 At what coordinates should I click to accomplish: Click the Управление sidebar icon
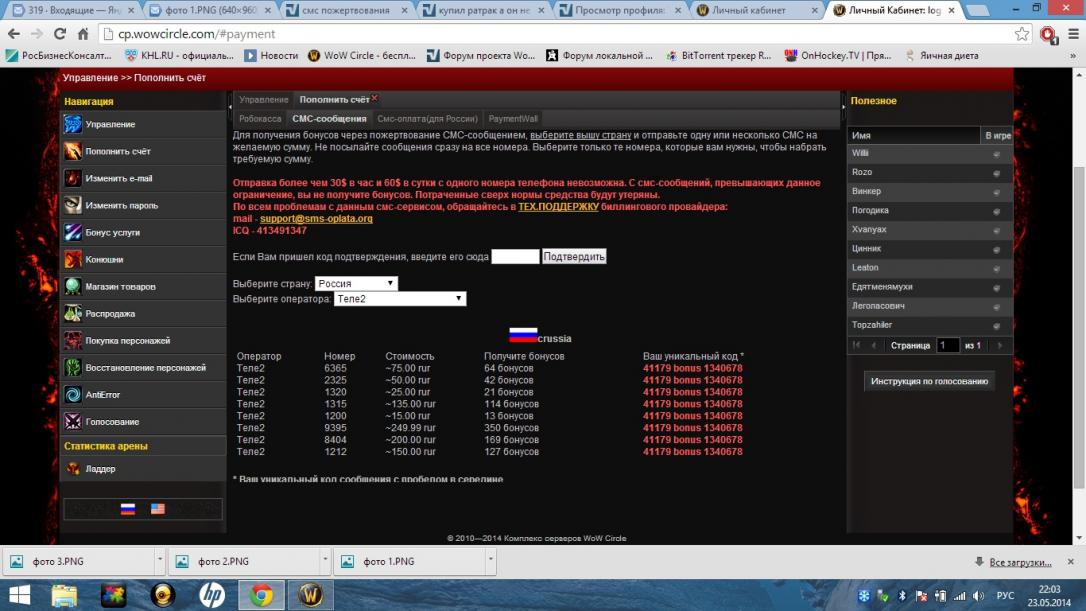tap(73, 125)
